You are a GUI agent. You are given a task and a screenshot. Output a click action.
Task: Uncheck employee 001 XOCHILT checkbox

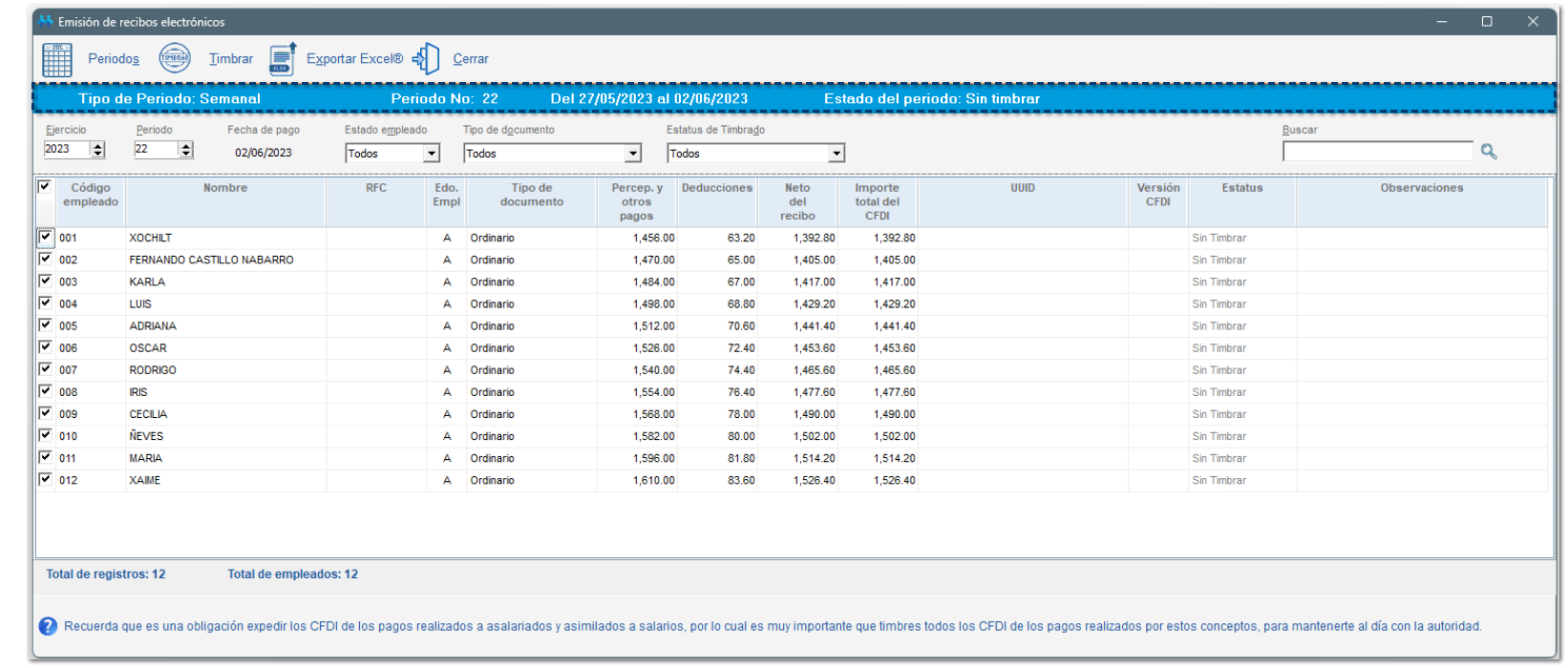45,237
